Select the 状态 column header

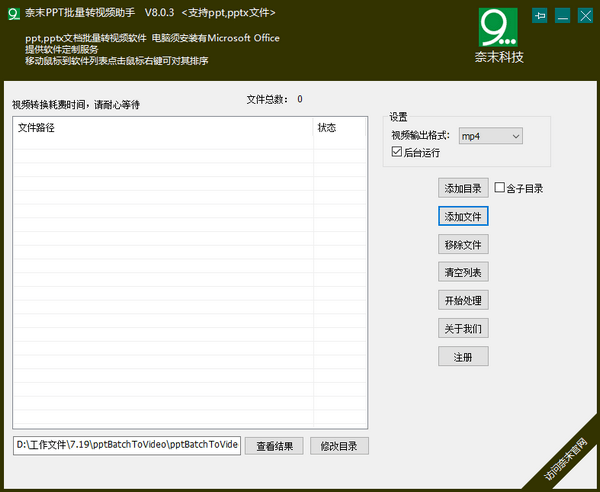coord(340,128)
